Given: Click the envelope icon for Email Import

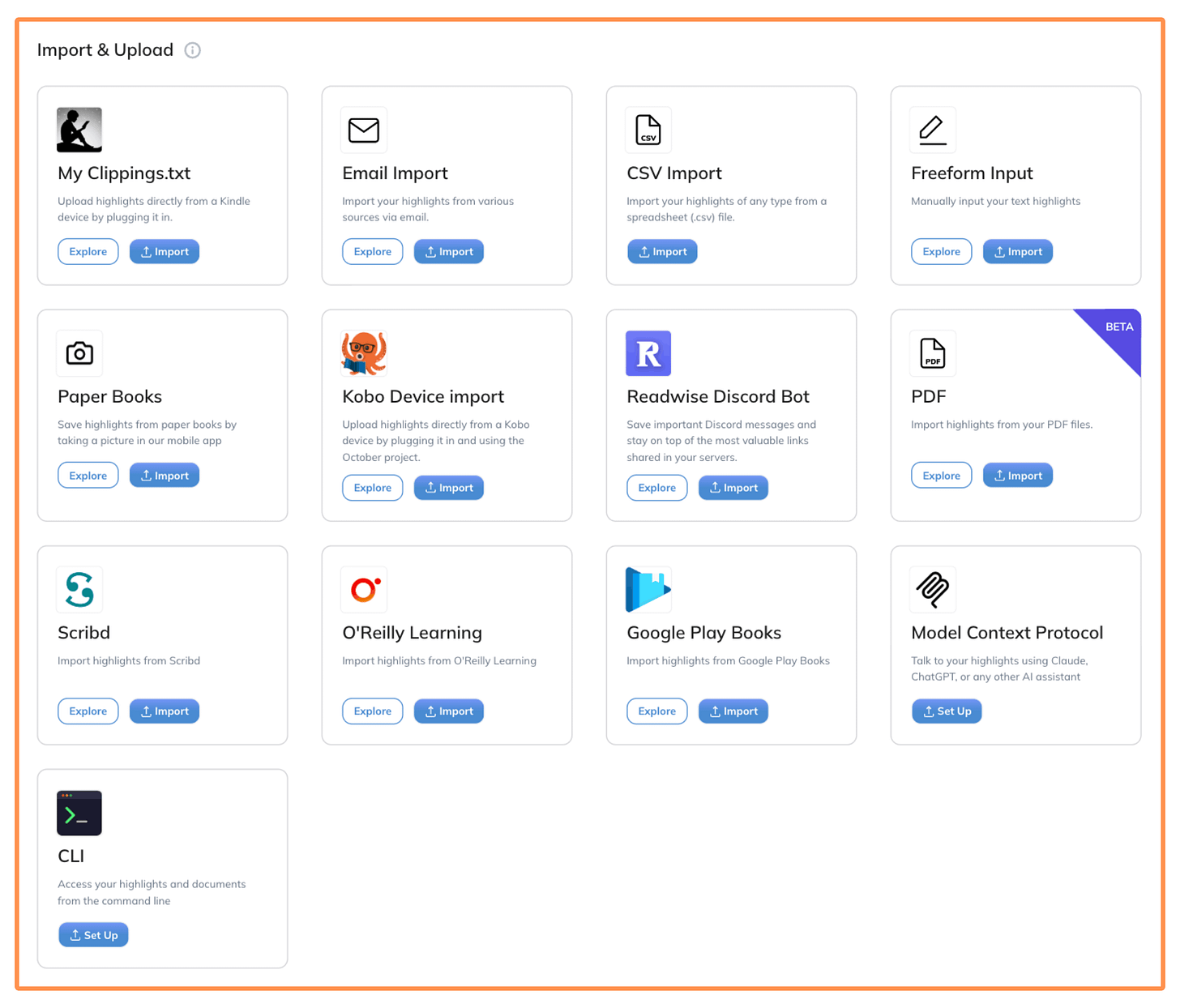Looking at the screenshot, I should [364, 130].
